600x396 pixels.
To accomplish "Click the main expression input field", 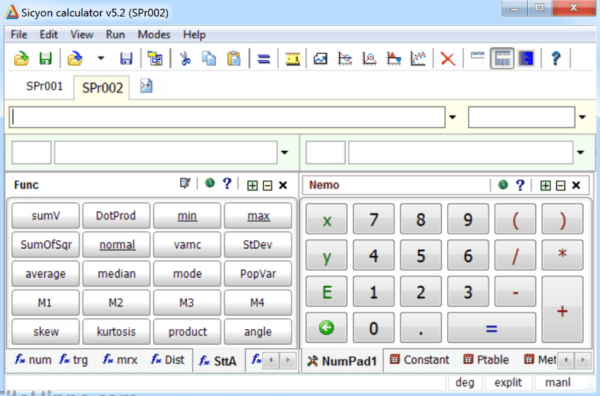I will click(x=227, y=117).
